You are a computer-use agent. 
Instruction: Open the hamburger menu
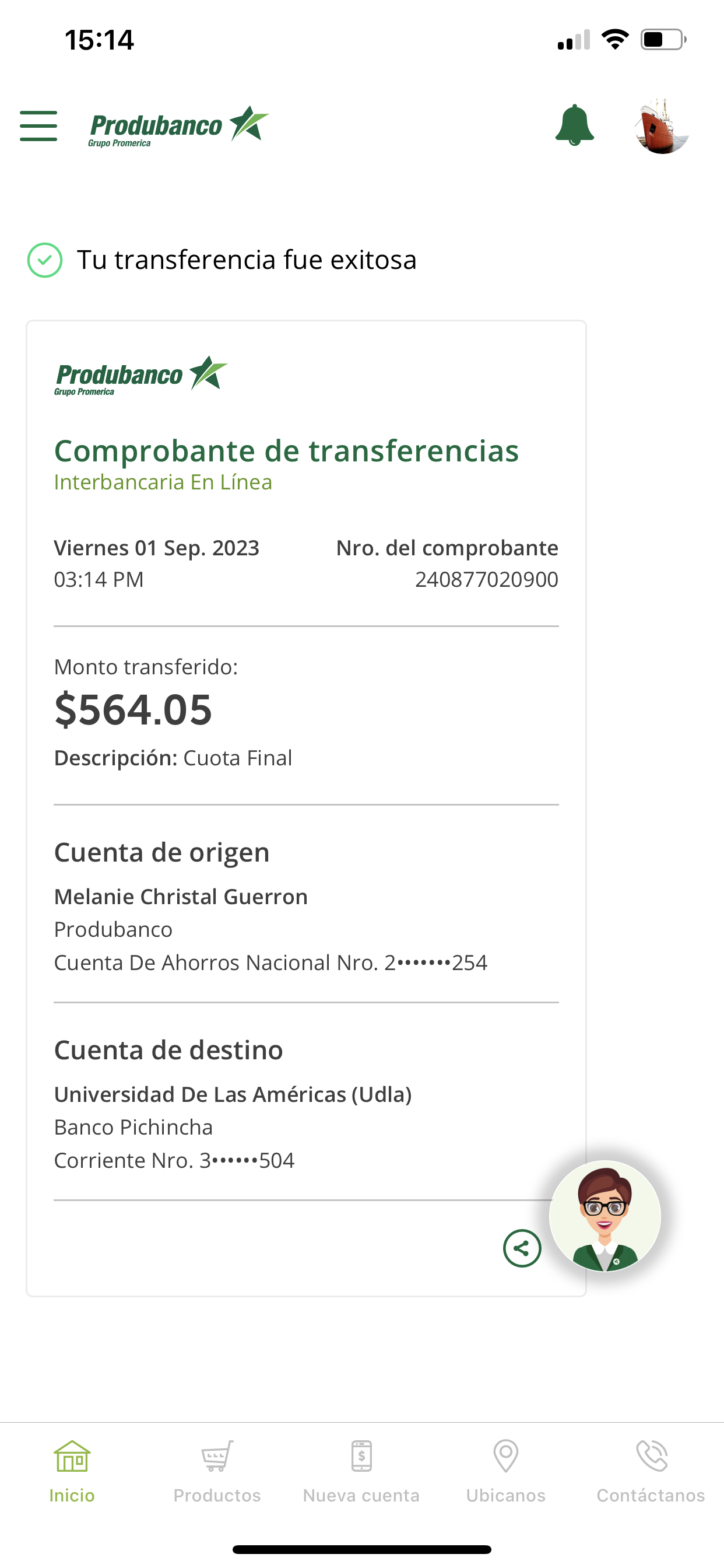[38, 126]
